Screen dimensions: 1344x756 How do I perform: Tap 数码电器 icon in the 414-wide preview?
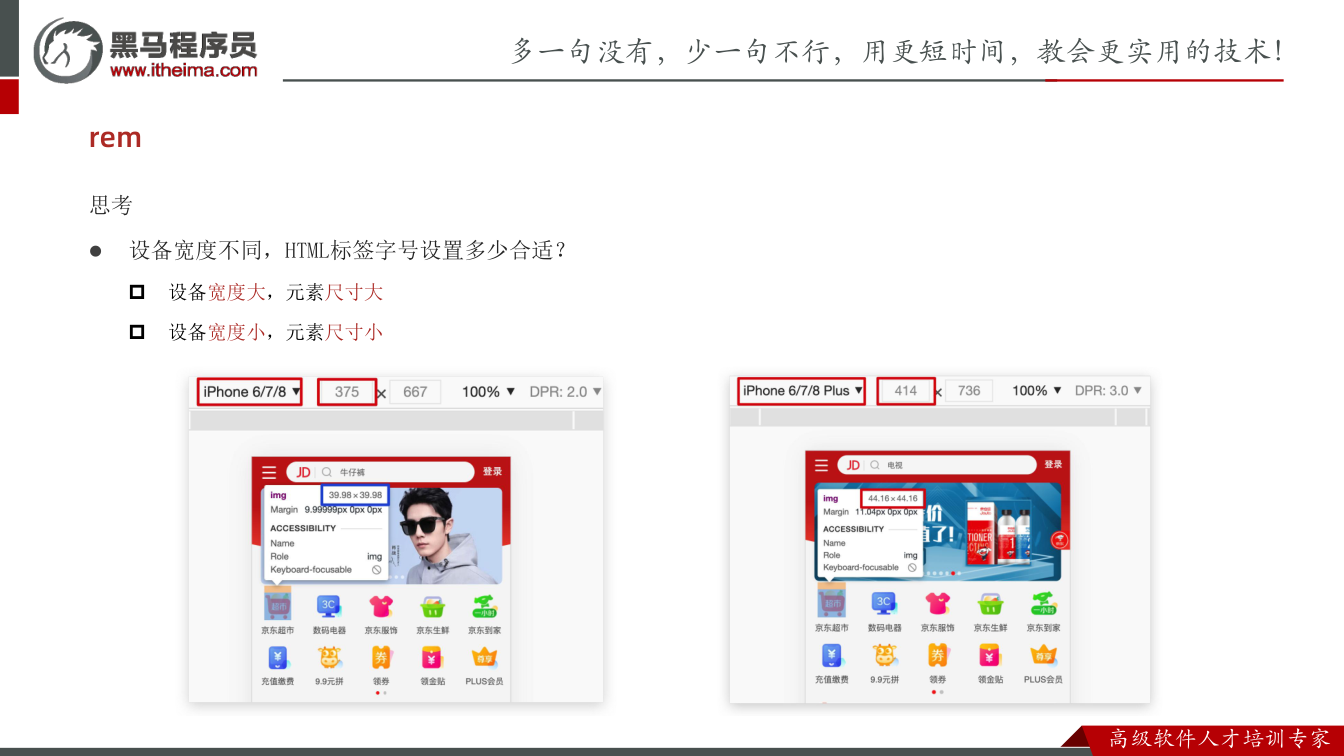(x=884, y=603)
